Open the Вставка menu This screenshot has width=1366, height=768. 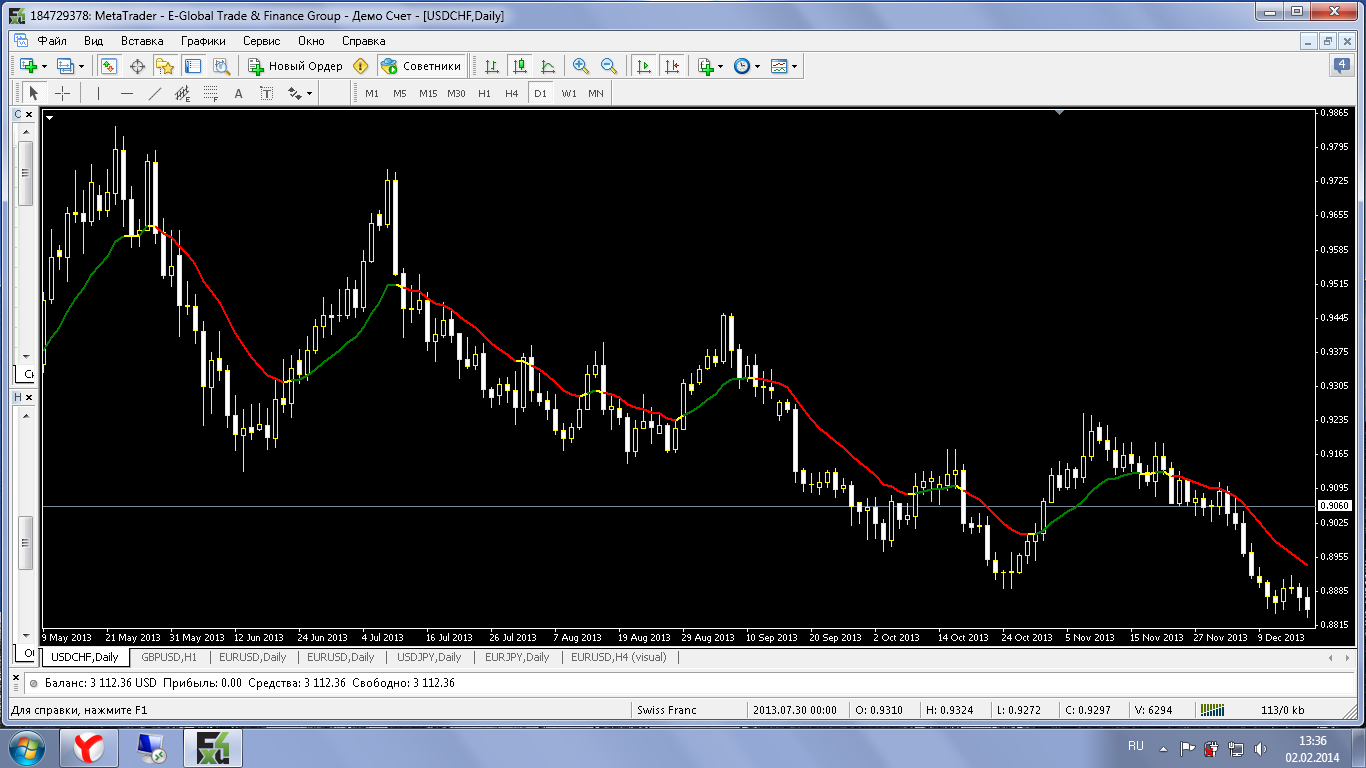[142, 41]
